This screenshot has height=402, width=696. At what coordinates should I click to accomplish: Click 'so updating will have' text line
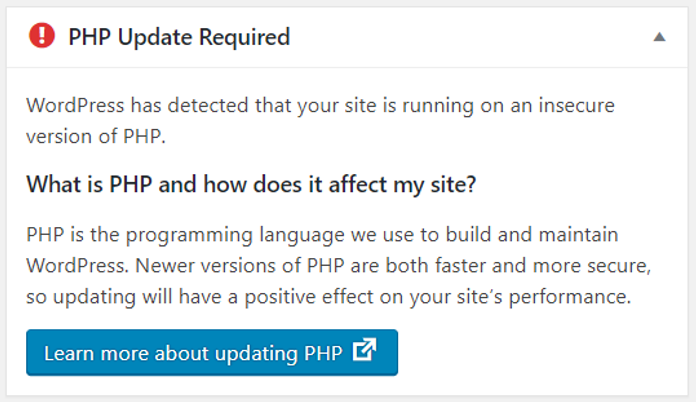click(x=124, y=297)
